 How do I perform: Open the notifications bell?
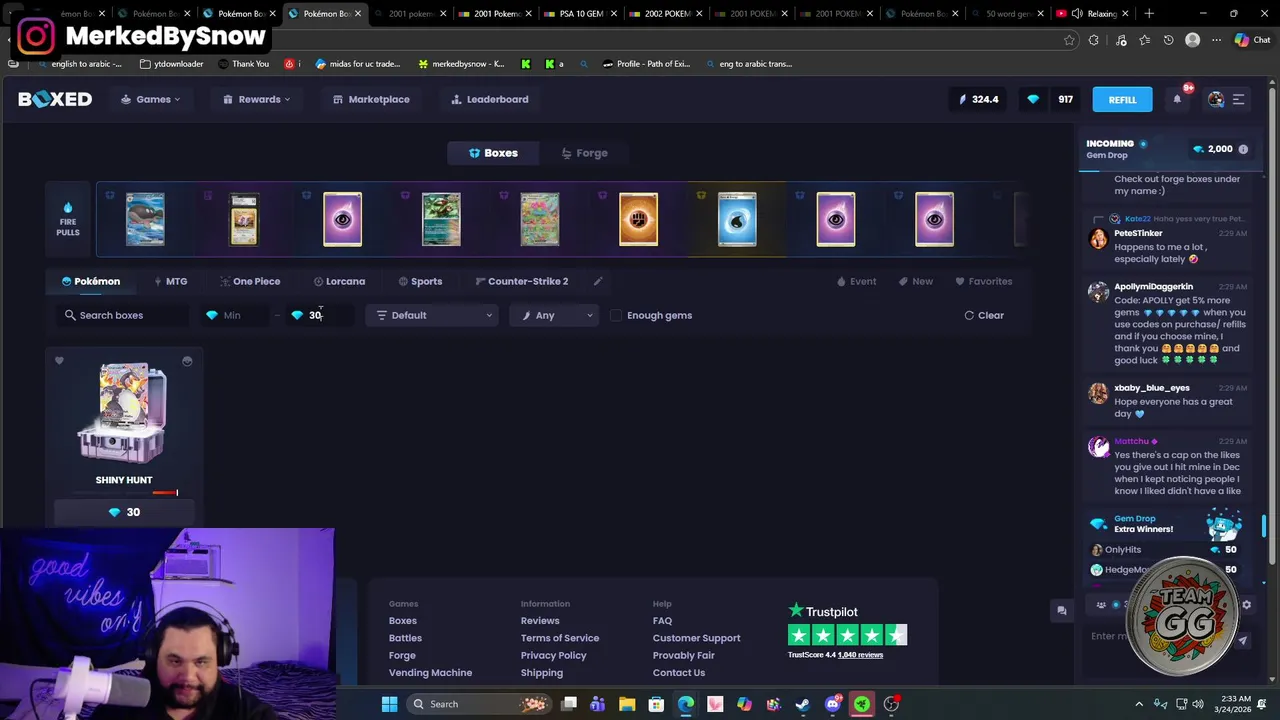click(1177, 99)
